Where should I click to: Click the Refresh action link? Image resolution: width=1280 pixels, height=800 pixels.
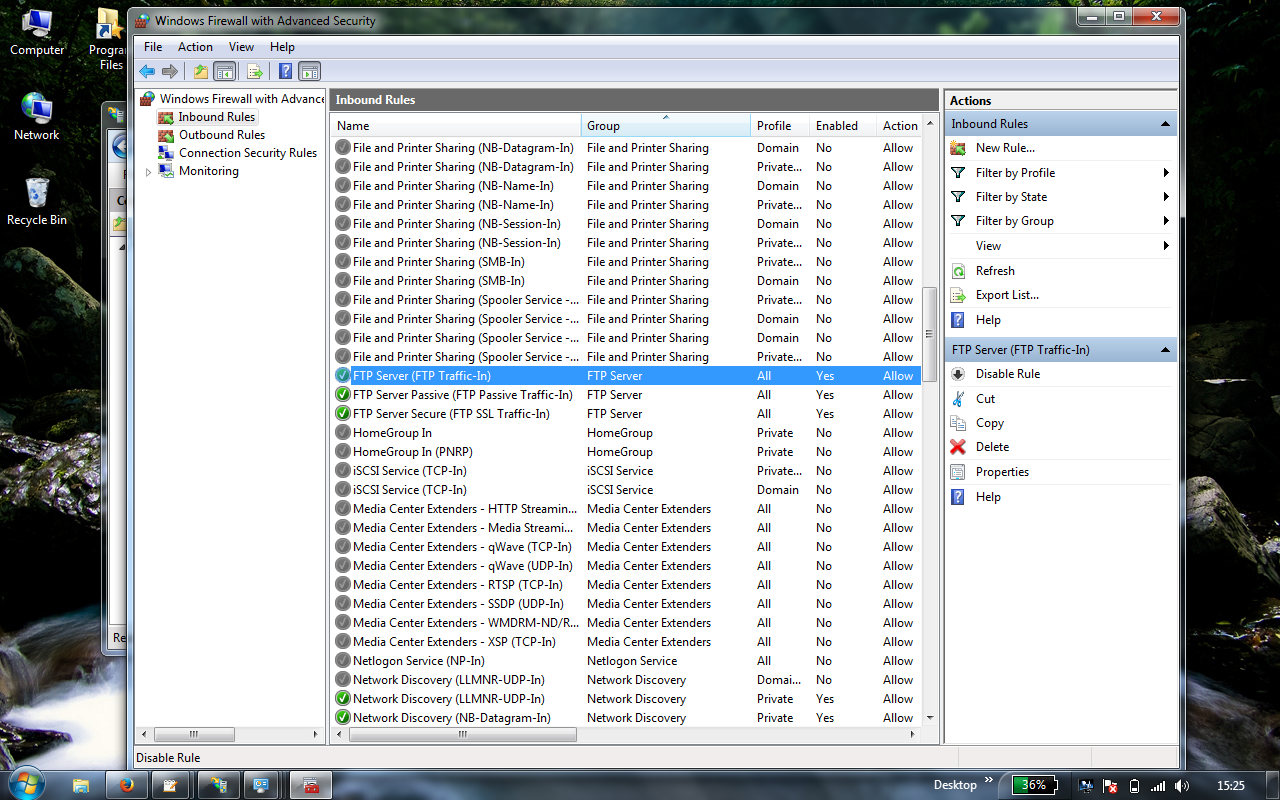[995, 271]
